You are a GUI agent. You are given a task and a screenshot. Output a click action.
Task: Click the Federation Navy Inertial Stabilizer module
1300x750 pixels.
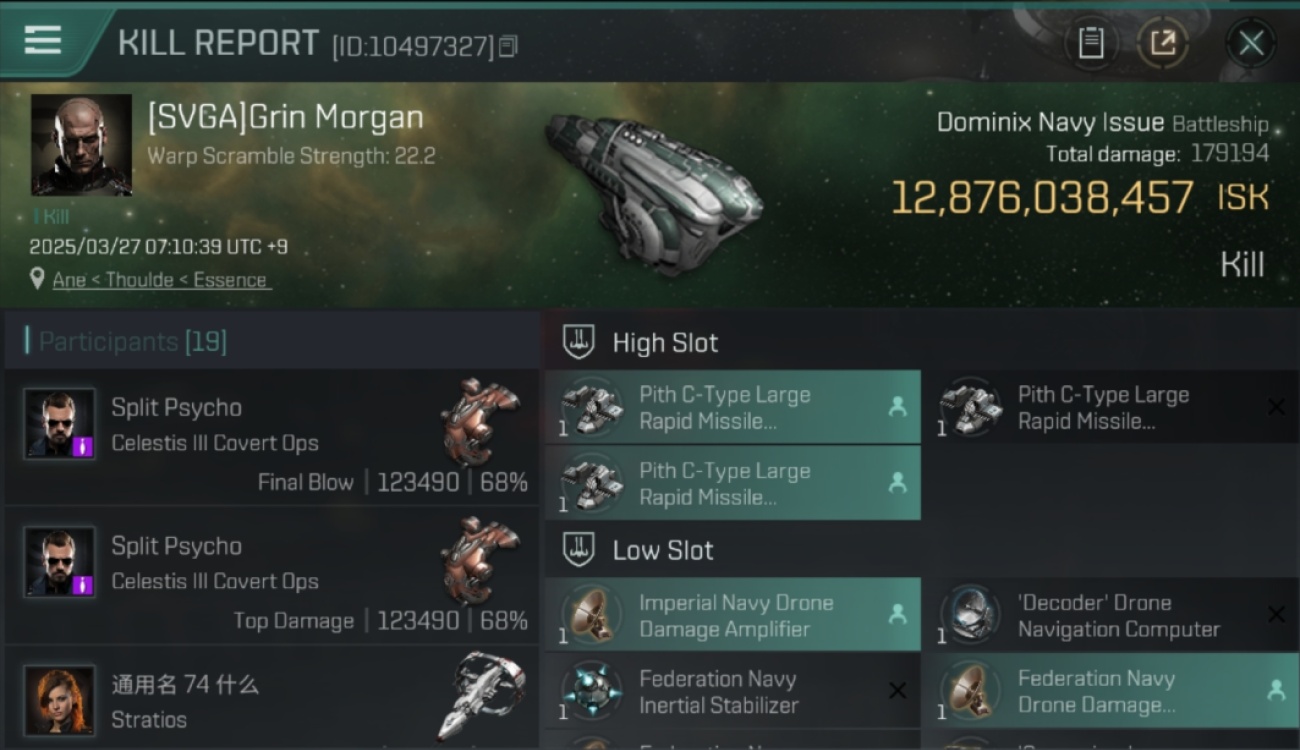click(x=733, y=691)
